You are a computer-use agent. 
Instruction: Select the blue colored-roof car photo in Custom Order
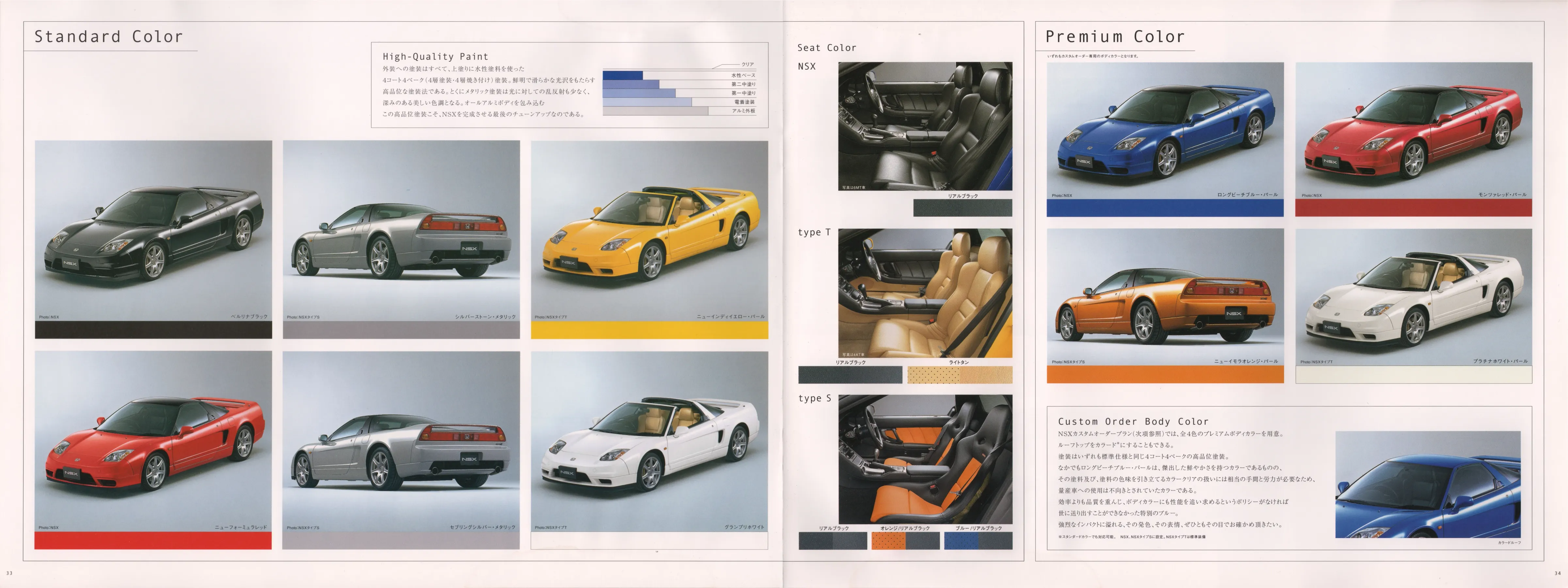(x=1427, y=484)
